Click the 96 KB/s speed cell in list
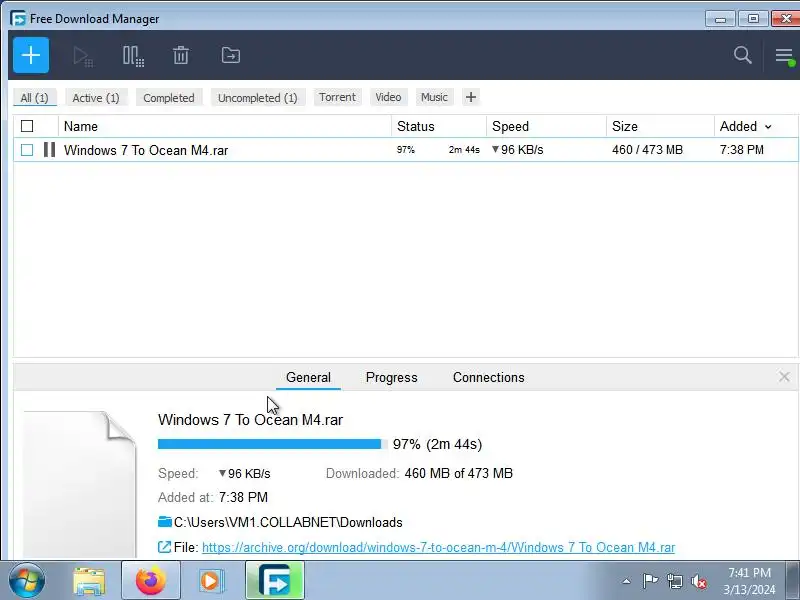The width and height of the screenshot is (800, 600). pyautogui.click(x=517, y=150)
